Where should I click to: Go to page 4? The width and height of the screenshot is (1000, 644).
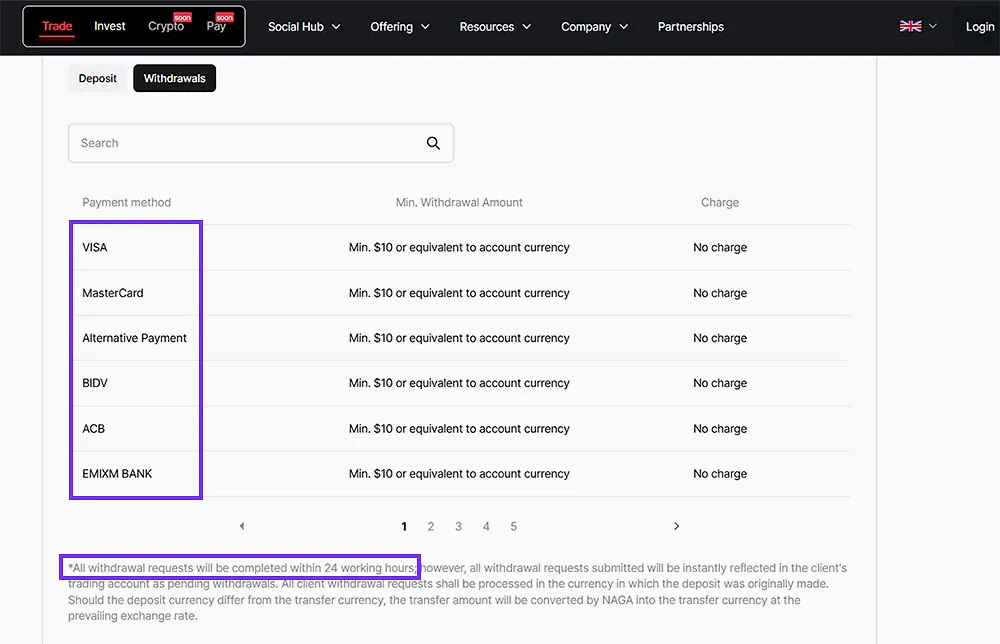tap(486, 527)
